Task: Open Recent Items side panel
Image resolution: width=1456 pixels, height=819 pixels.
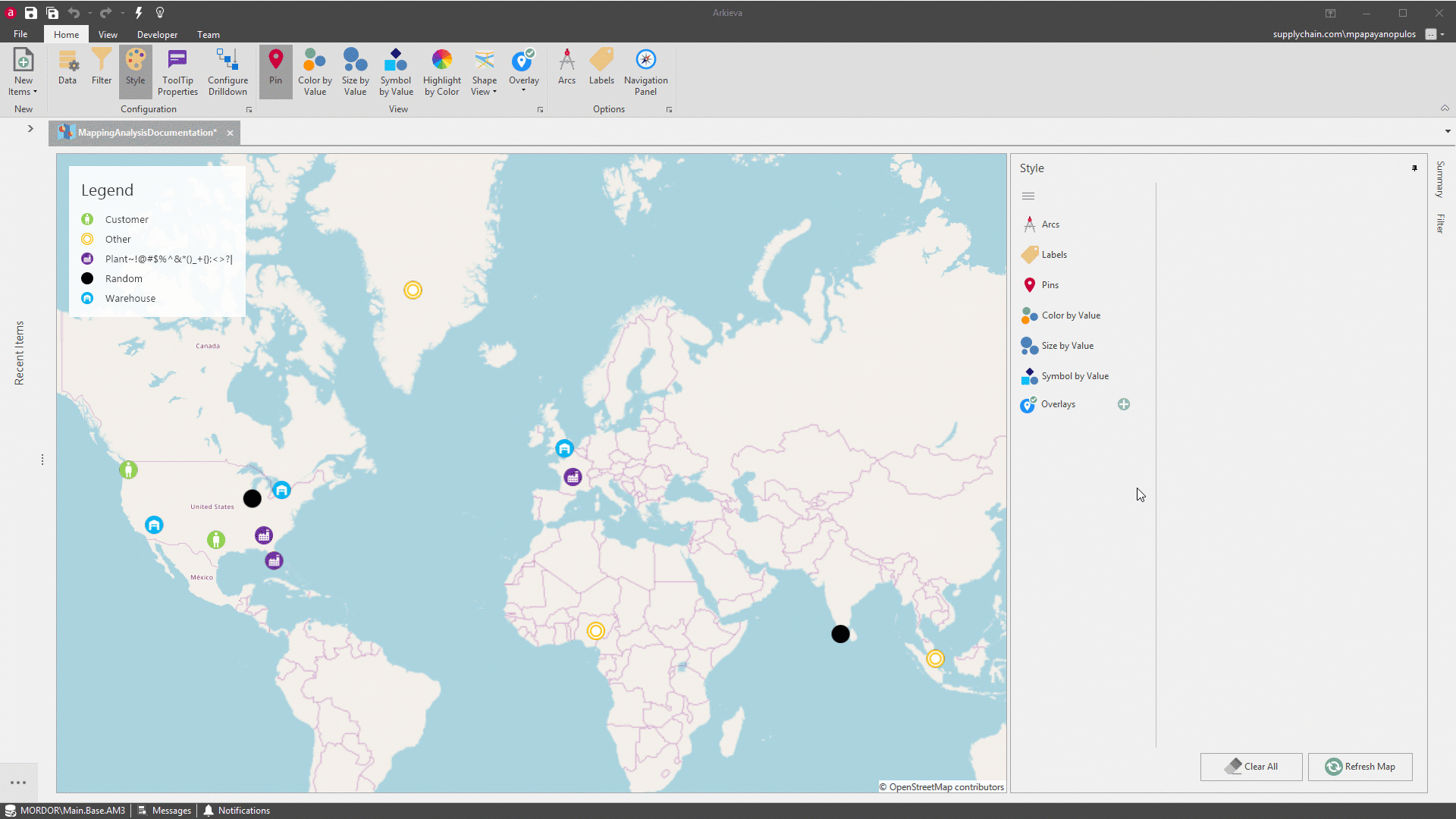Action: (19, 353)
